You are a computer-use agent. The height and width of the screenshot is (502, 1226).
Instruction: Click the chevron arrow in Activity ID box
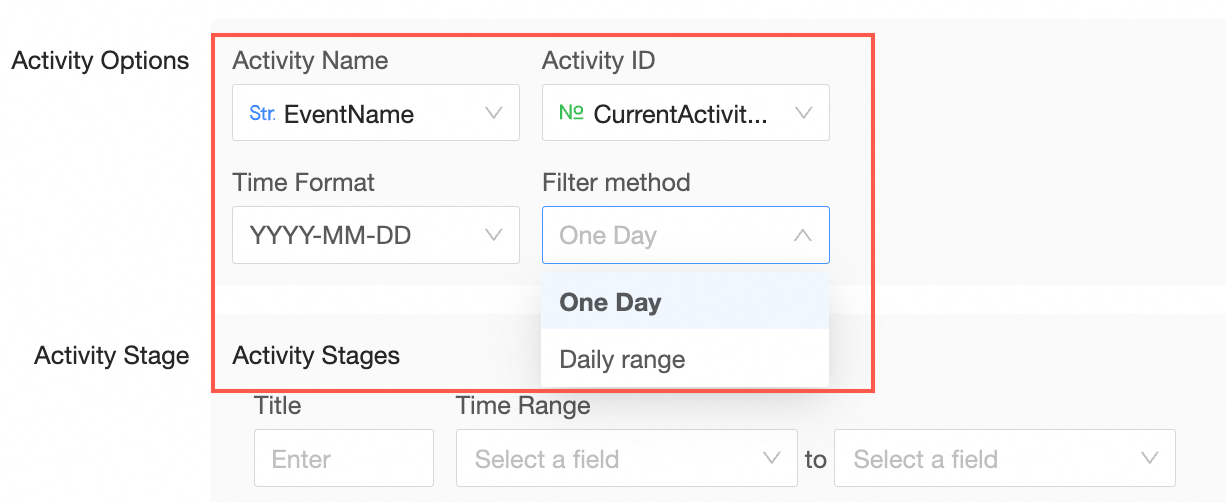[x=803, y=113]
